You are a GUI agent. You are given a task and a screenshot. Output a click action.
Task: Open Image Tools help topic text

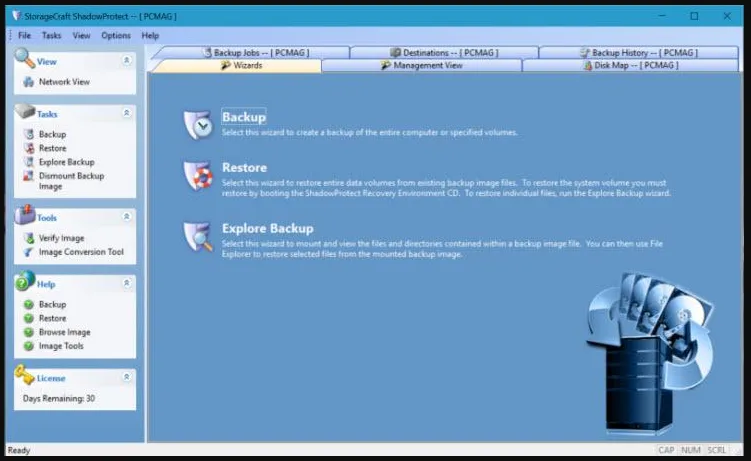coord(61,346)
